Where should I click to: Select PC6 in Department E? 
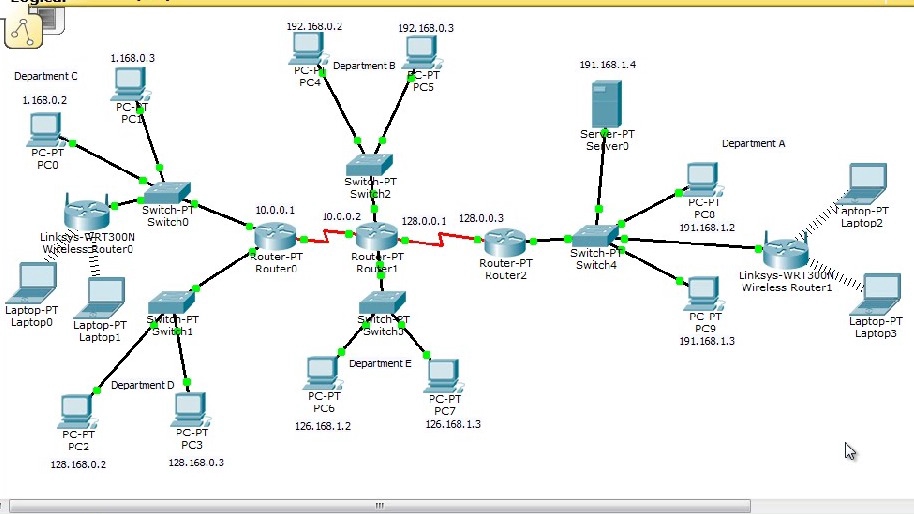point(321,374)
